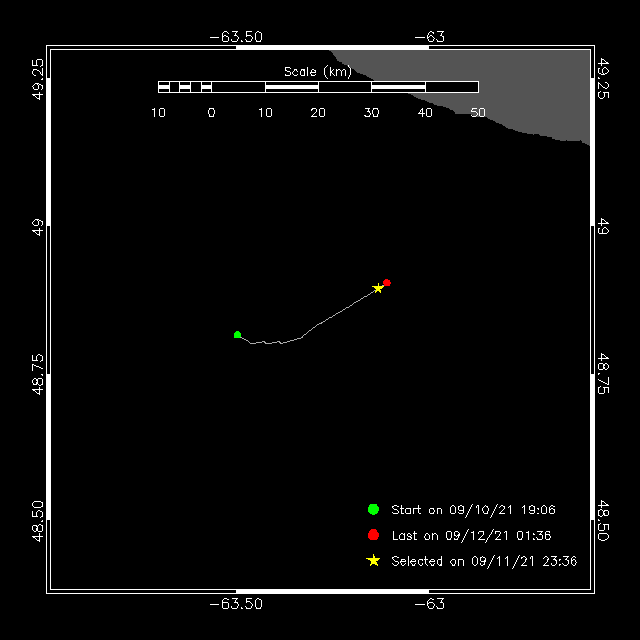Click the 0 km label on the scale bar

pos(211,113)
